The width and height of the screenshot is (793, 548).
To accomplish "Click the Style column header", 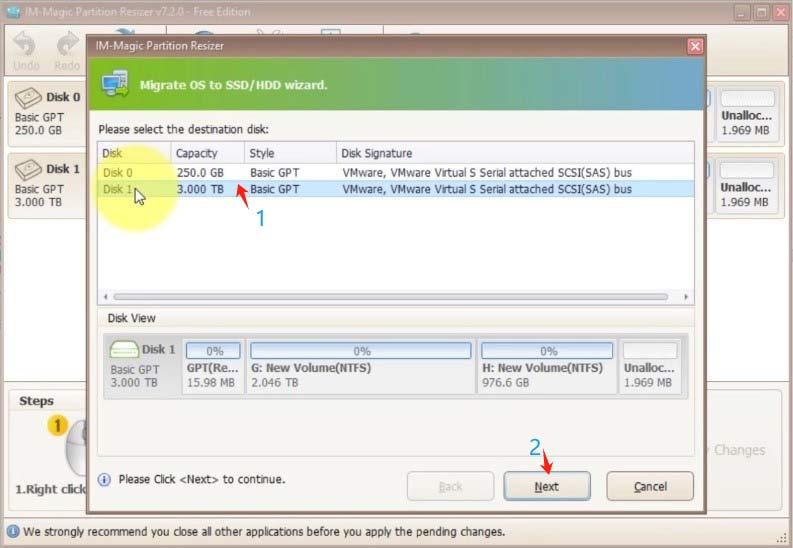I will coord(290,153).
